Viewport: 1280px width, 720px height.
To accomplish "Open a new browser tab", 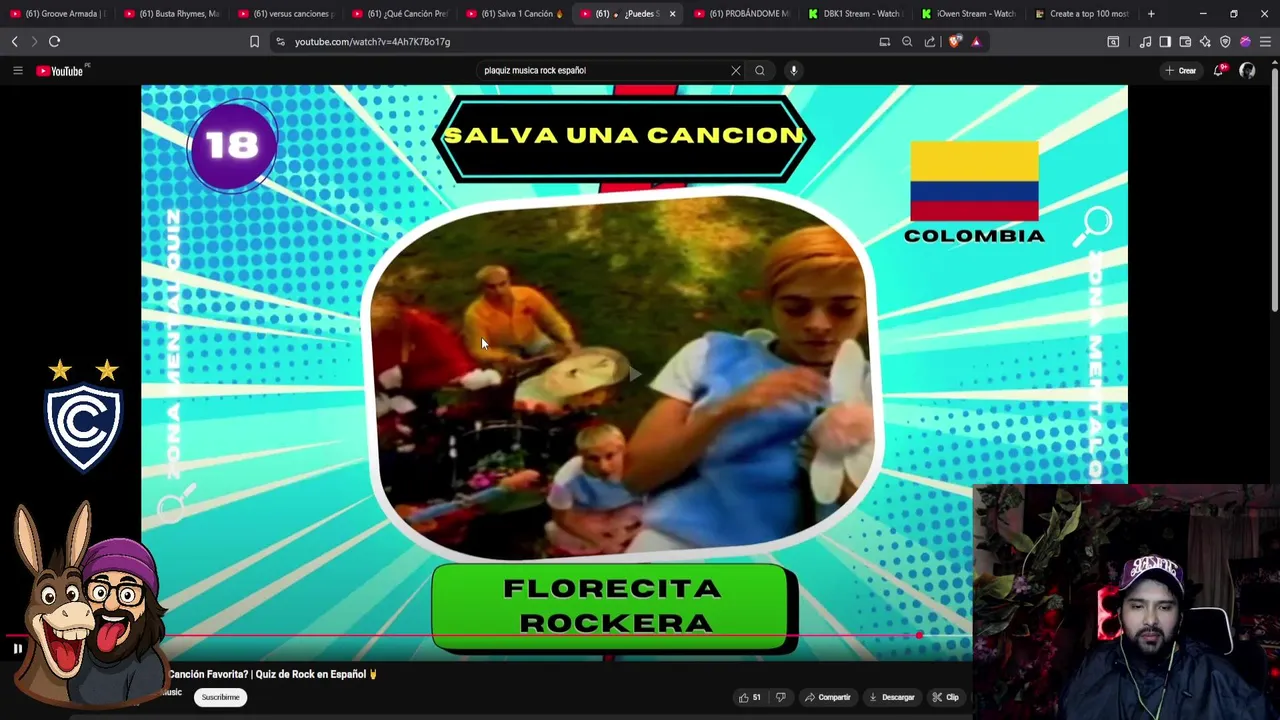I will click(1151, 14).
